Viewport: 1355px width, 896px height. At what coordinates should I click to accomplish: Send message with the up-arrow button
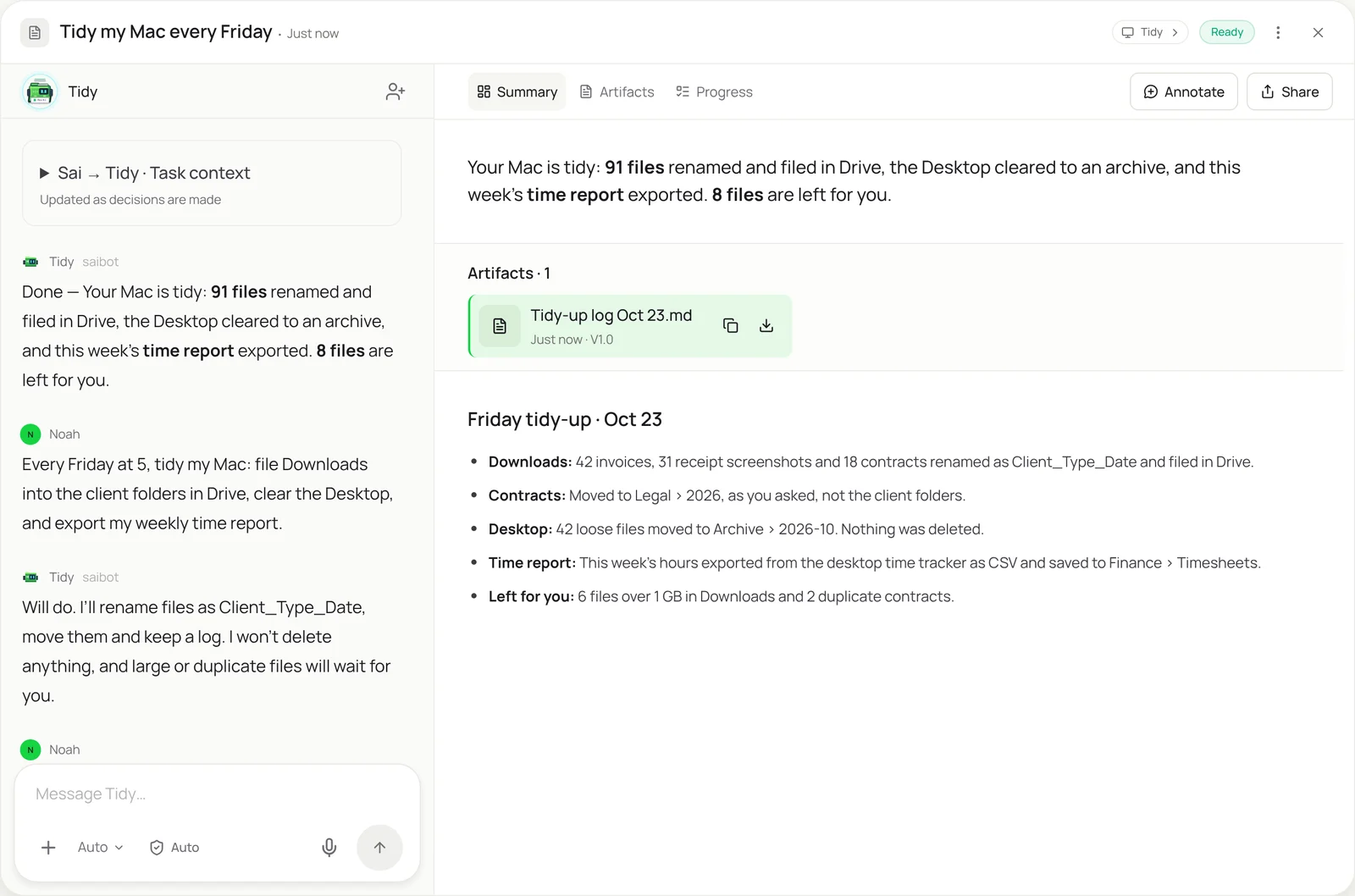click(379, 847)
